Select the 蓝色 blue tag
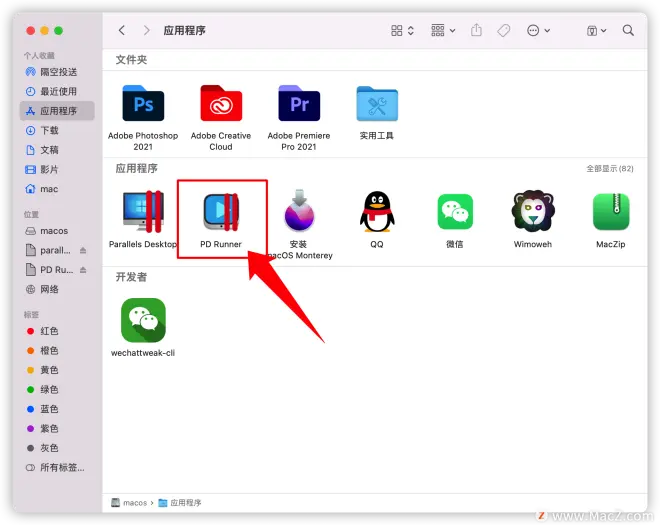The width and height of the screenshot is (660, 525). pyautogui.click(x=57, y=409)
